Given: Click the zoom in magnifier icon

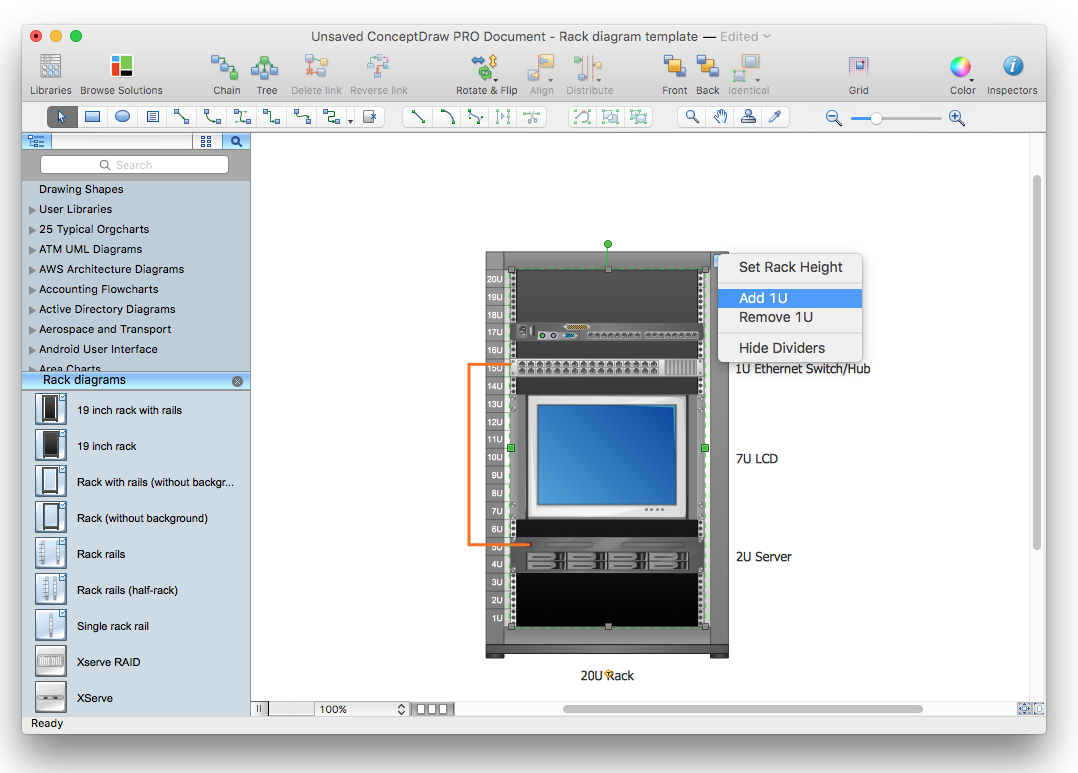Looking at the screenshot, I should (956, 118).
